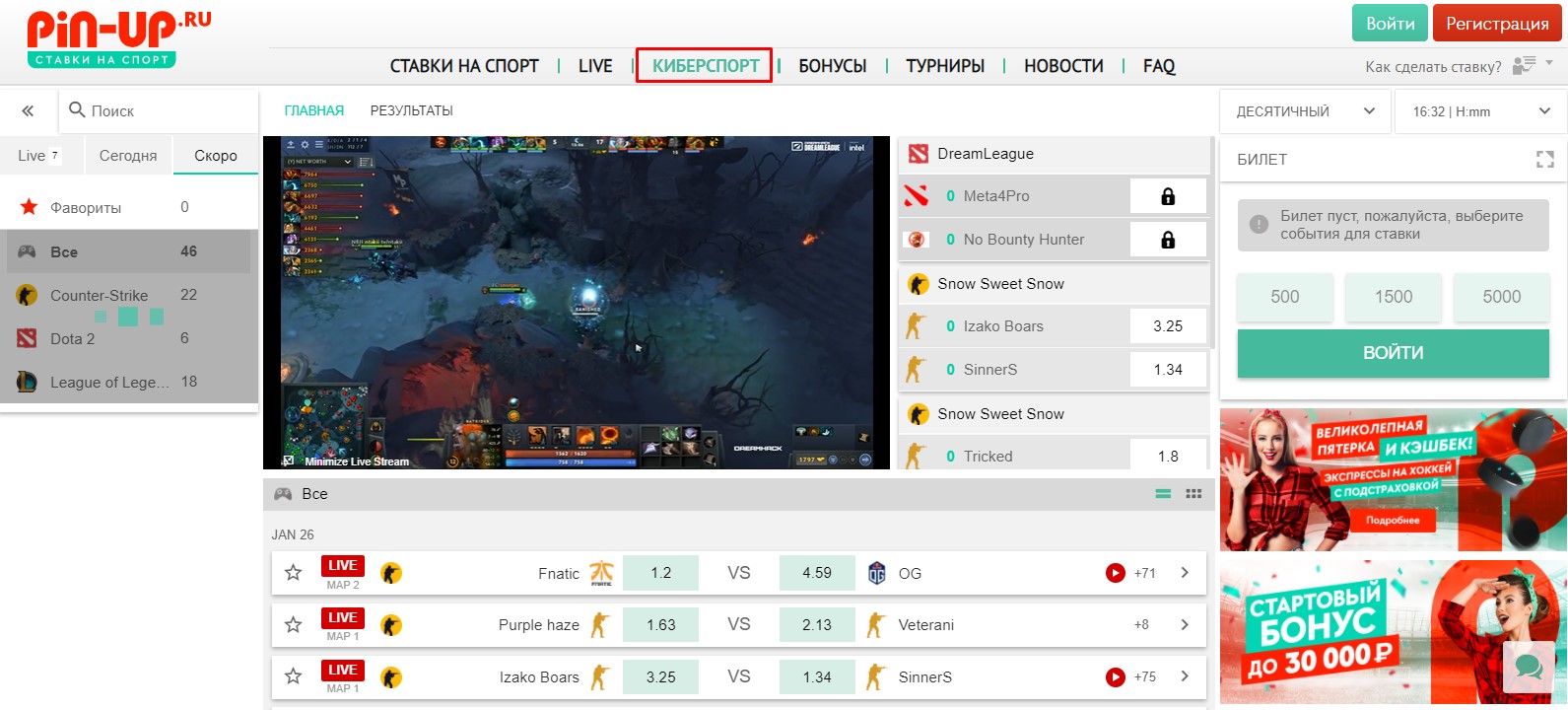Click the Регистрация button

click(1497, 24)
